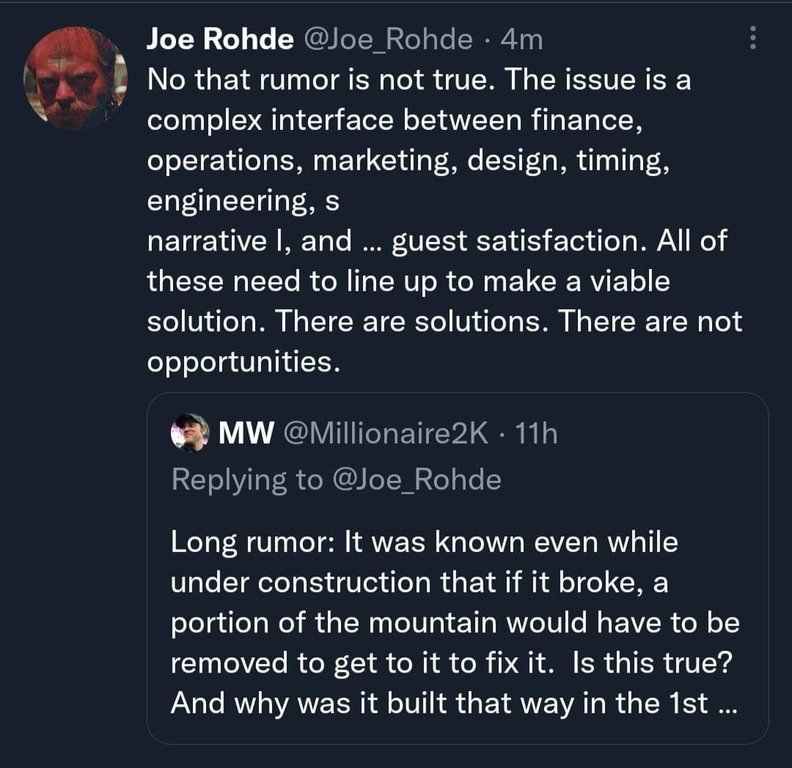
Task: Expand truncated quoted tweet via trailing ellipsis
Action: (723, 701)
